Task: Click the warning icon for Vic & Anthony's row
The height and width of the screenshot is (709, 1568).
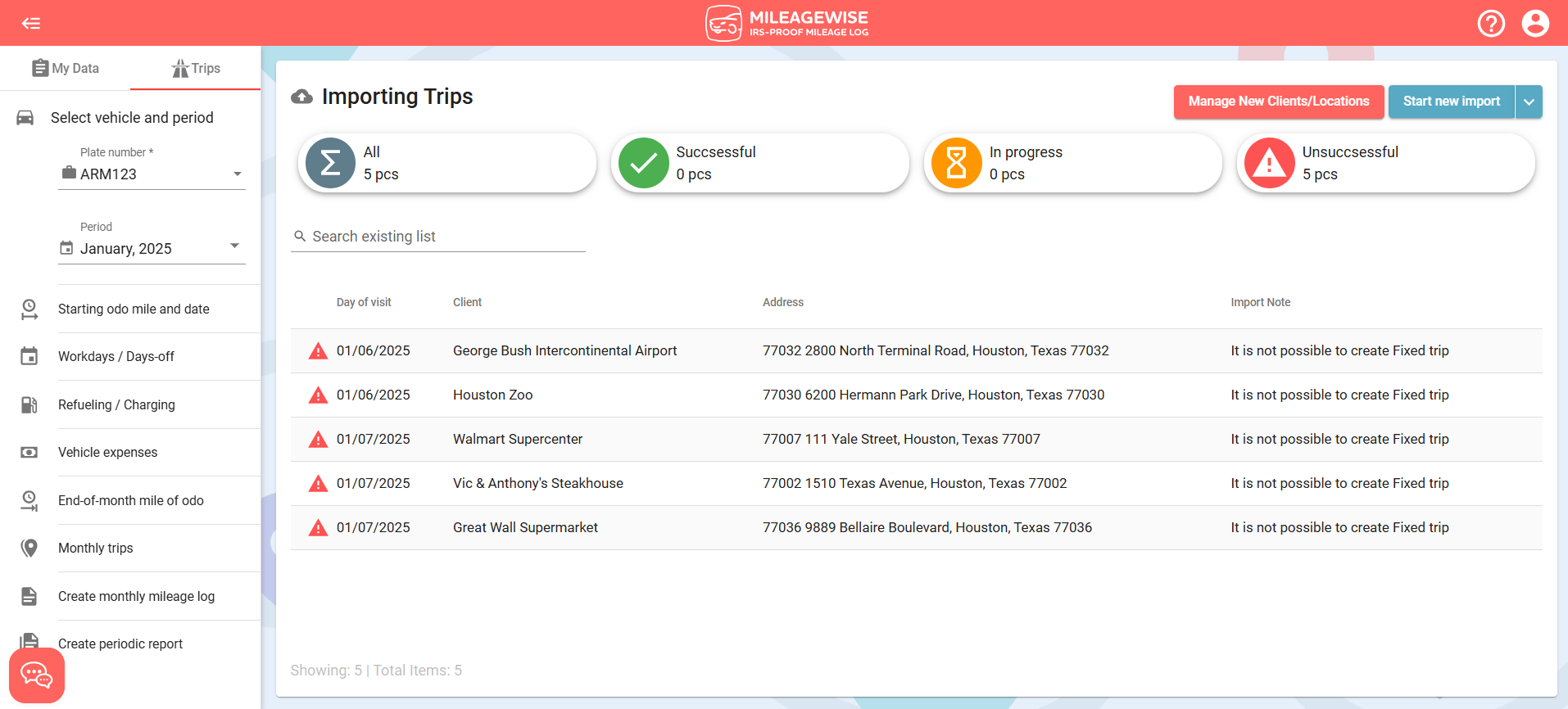Action: coord(318,484)
